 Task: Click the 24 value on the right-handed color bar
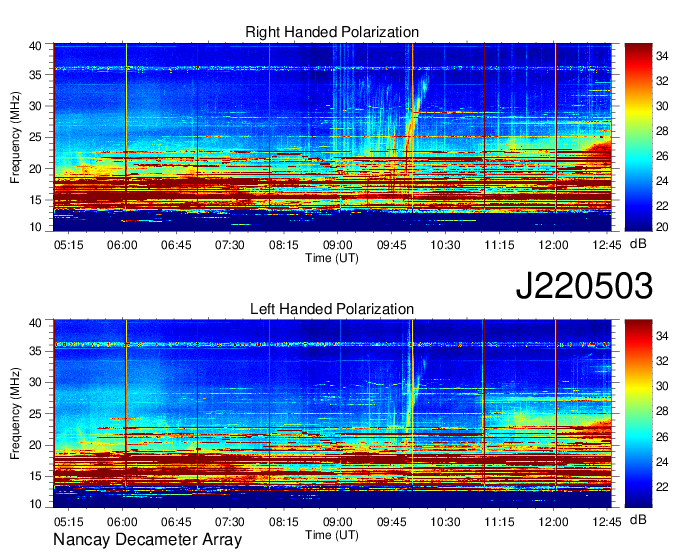pos(662,181)
